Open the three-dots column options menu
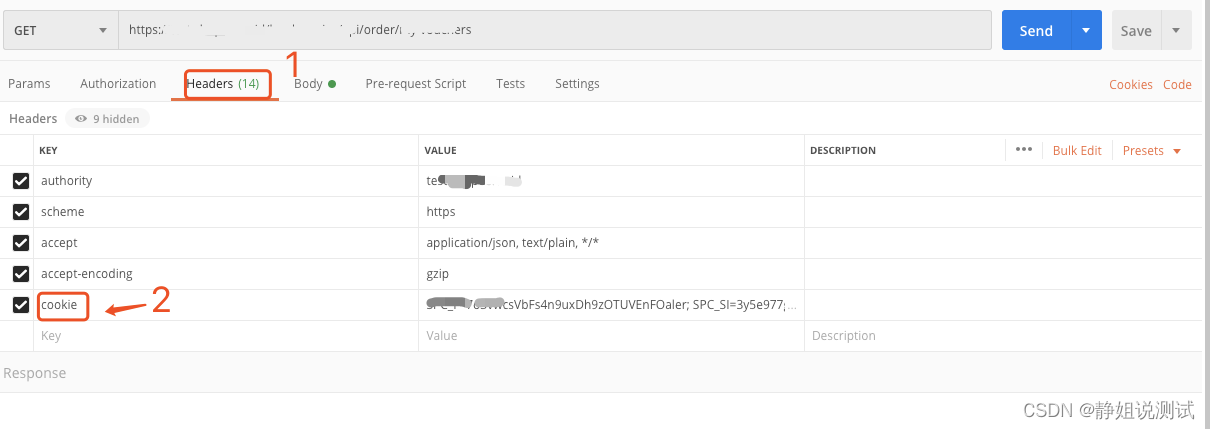The height and width of the screenshot is (429, 1210). click(x=1023, y=150)
